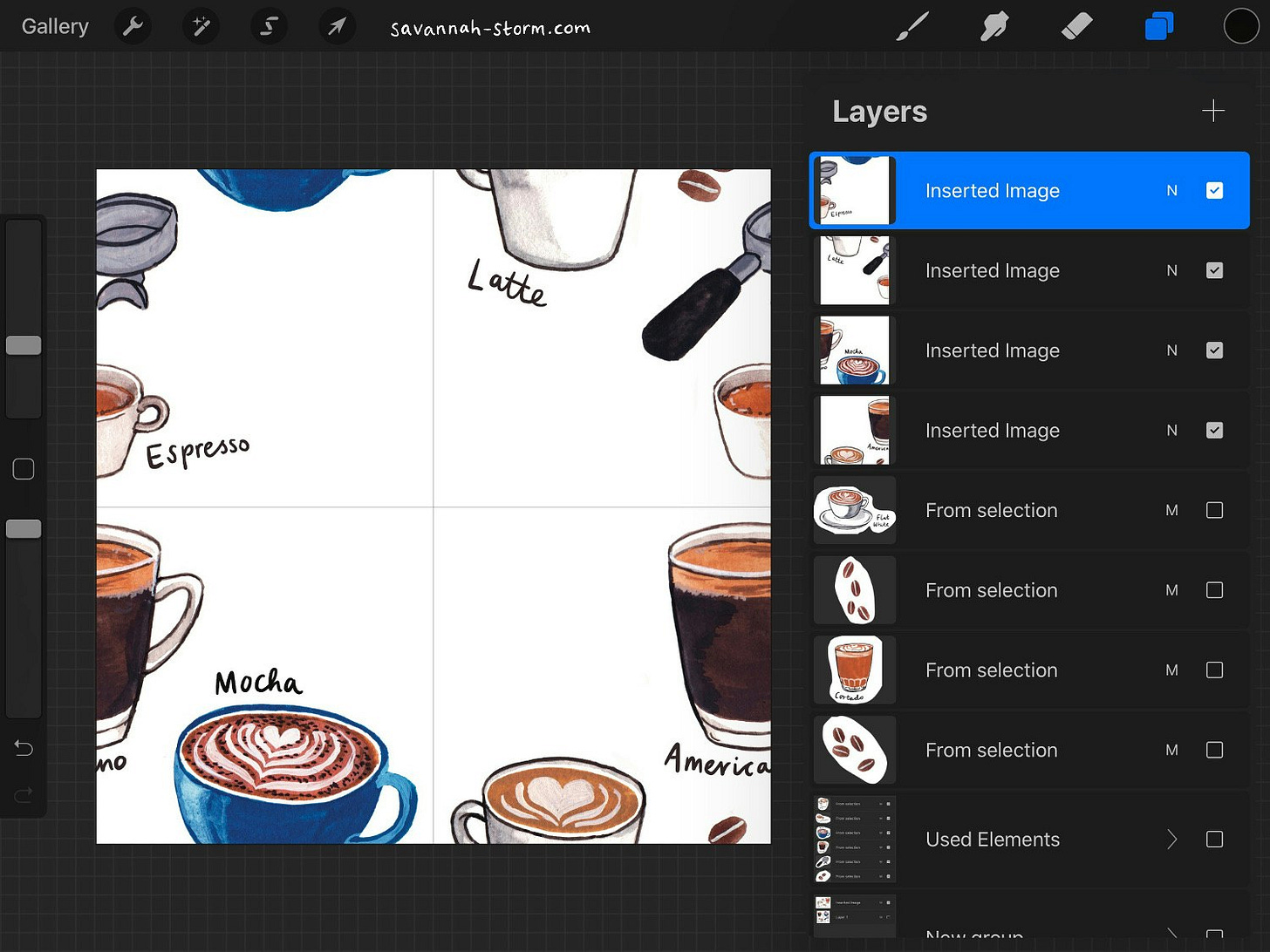Screen dimensions: 1270x952
Task: Add a new layer with the plus button
Action: [x=1212, y=111]
